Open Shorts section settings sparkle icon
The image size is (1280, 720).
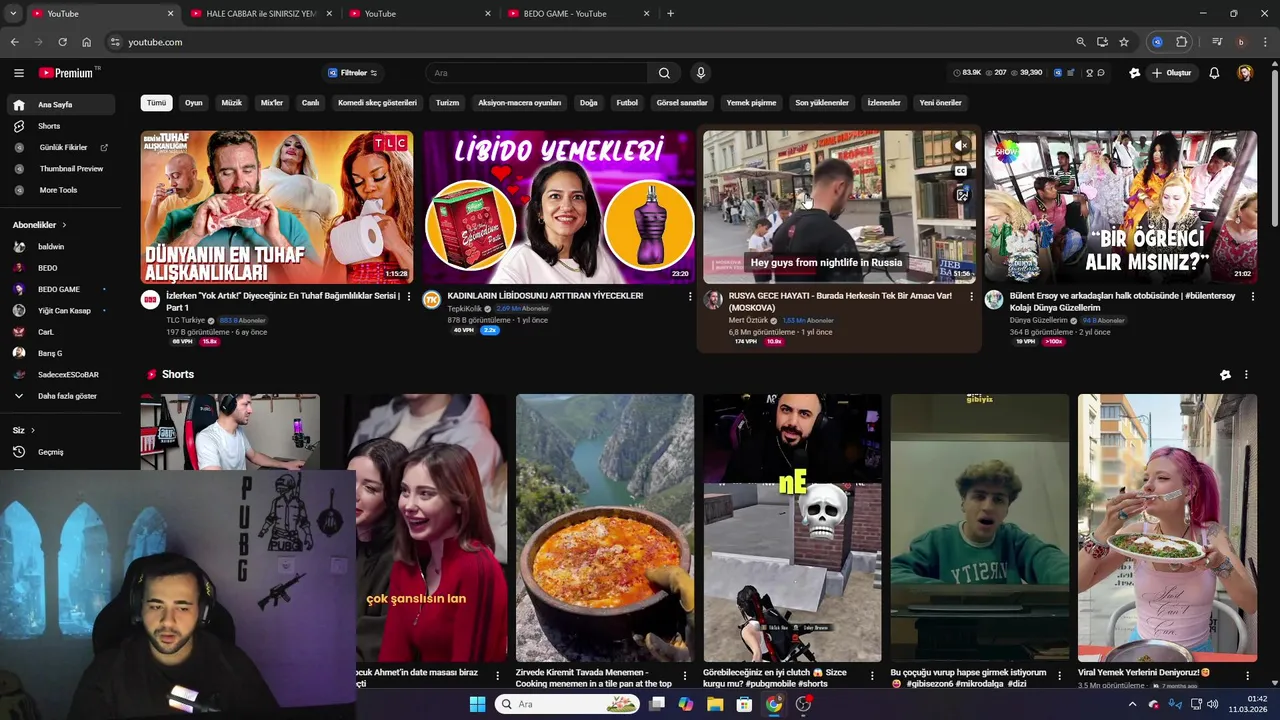click(1225, 375)
